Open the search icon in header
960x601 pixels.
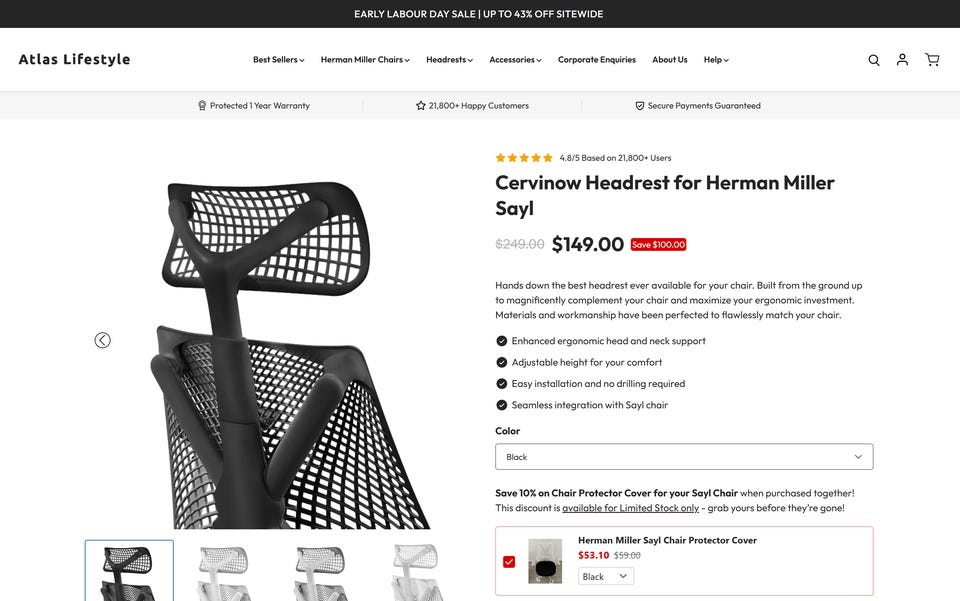[x=874, y=60]
